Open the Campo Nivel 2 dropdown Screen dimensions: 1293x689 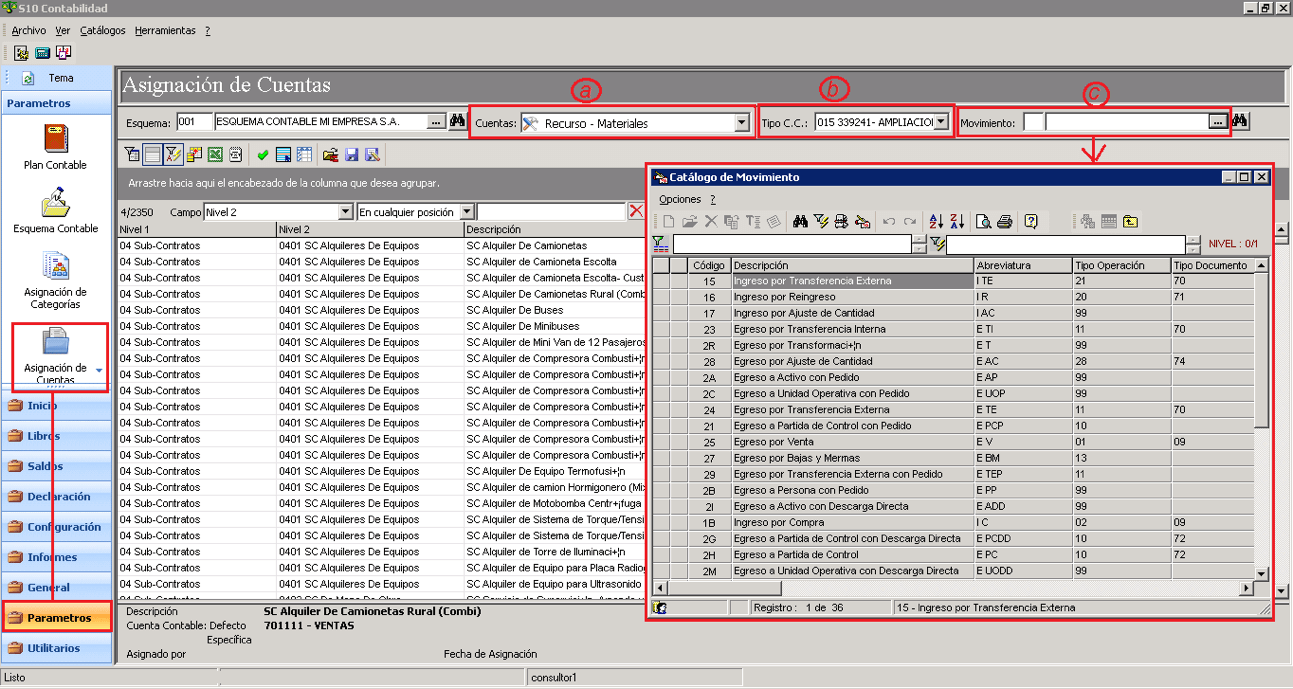pos(346,212)
